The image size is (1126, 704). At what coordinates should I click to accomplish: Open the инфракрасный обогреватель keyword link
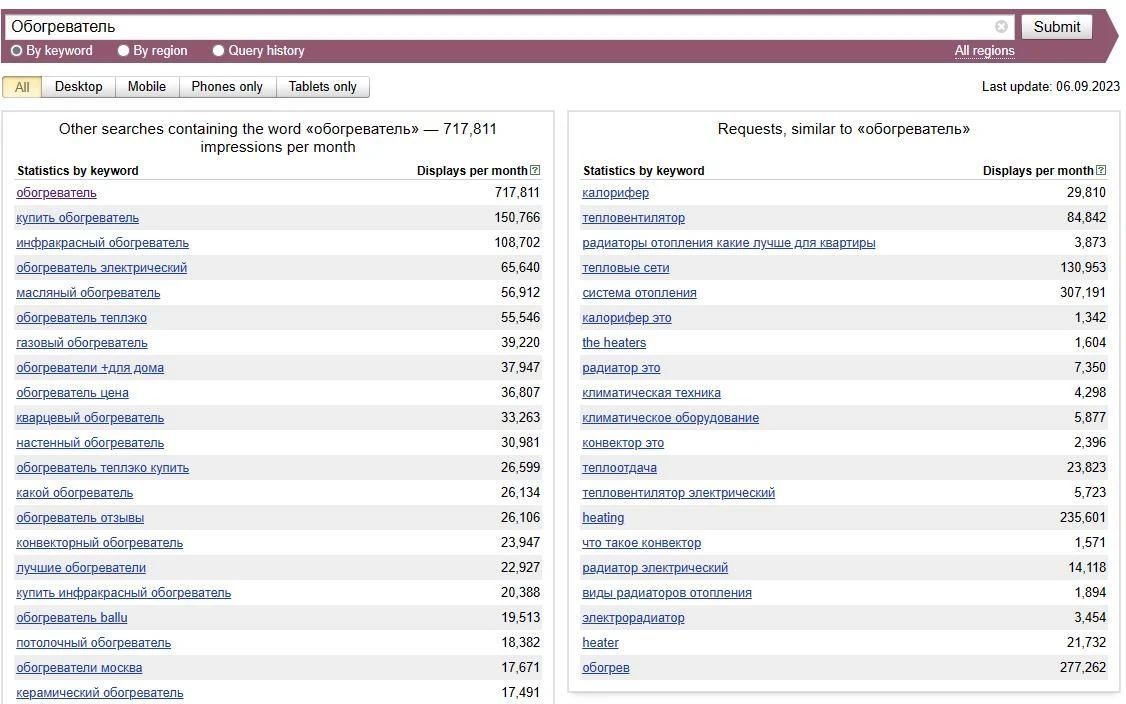pos(102,243)
